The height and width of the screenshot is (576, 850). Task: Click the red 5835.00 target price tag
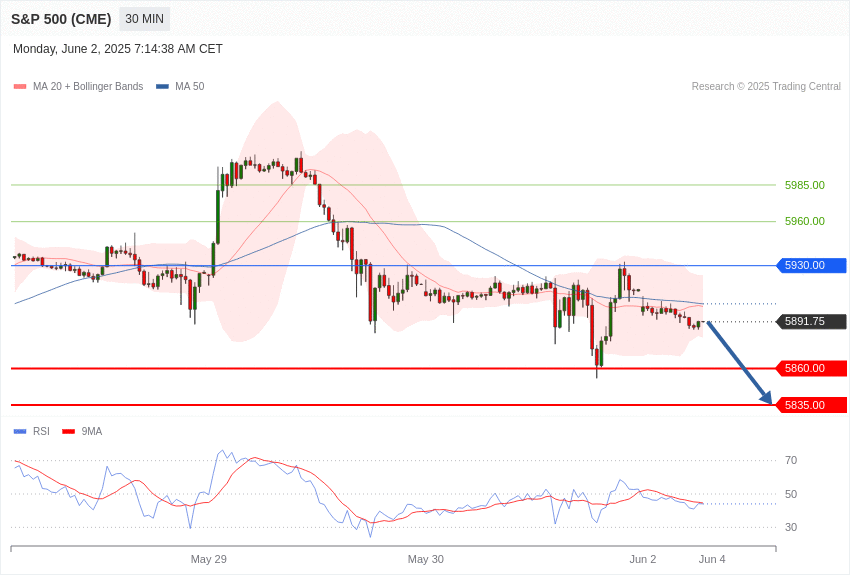(812, 405)
